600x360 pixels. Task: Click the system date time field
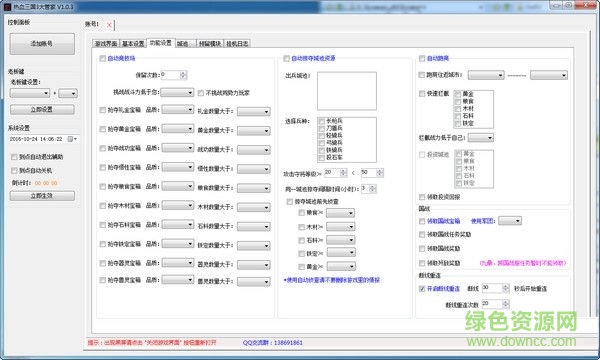44,139
